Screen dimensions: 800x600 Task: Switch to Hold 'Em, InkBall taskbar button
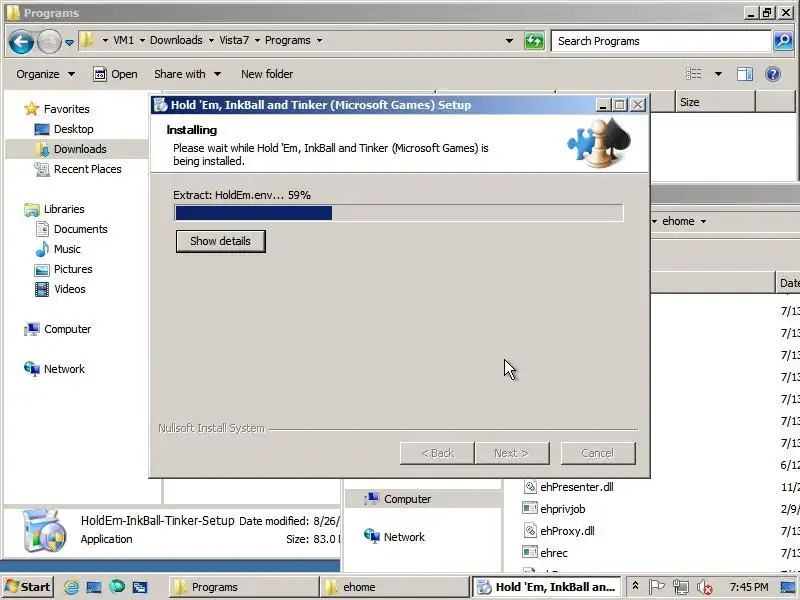pyautogui.click(x=546, y=587)
